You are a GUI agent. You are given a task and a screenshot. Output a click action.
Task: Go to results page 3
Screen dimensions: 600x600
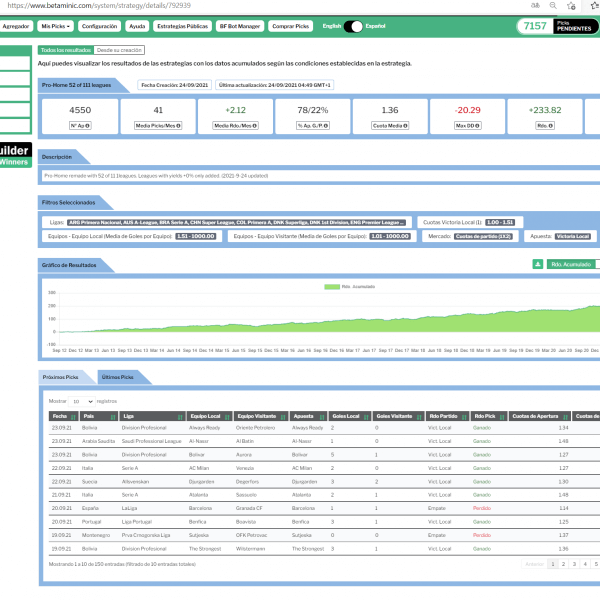coord(574,564)
